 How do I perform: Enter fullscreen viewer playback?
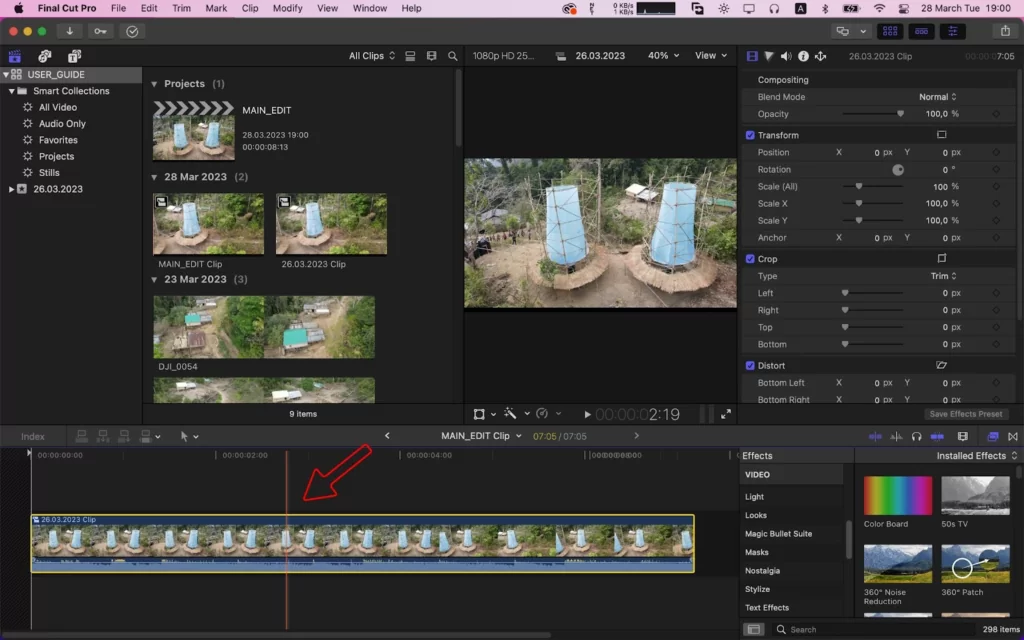[726, 415]
